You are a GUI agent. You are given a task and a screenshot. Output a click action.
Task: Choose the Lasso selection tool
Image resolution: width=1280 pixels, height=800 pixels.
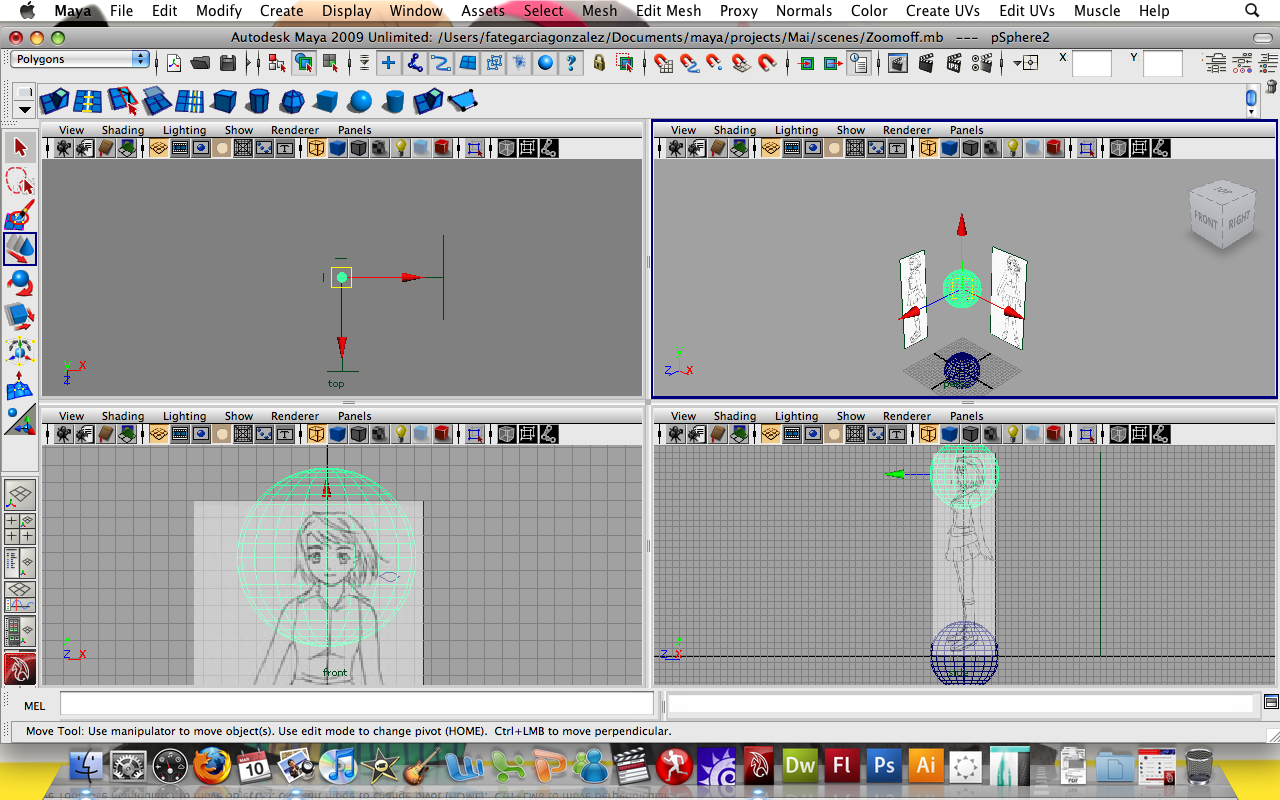[x=20, y=181]
